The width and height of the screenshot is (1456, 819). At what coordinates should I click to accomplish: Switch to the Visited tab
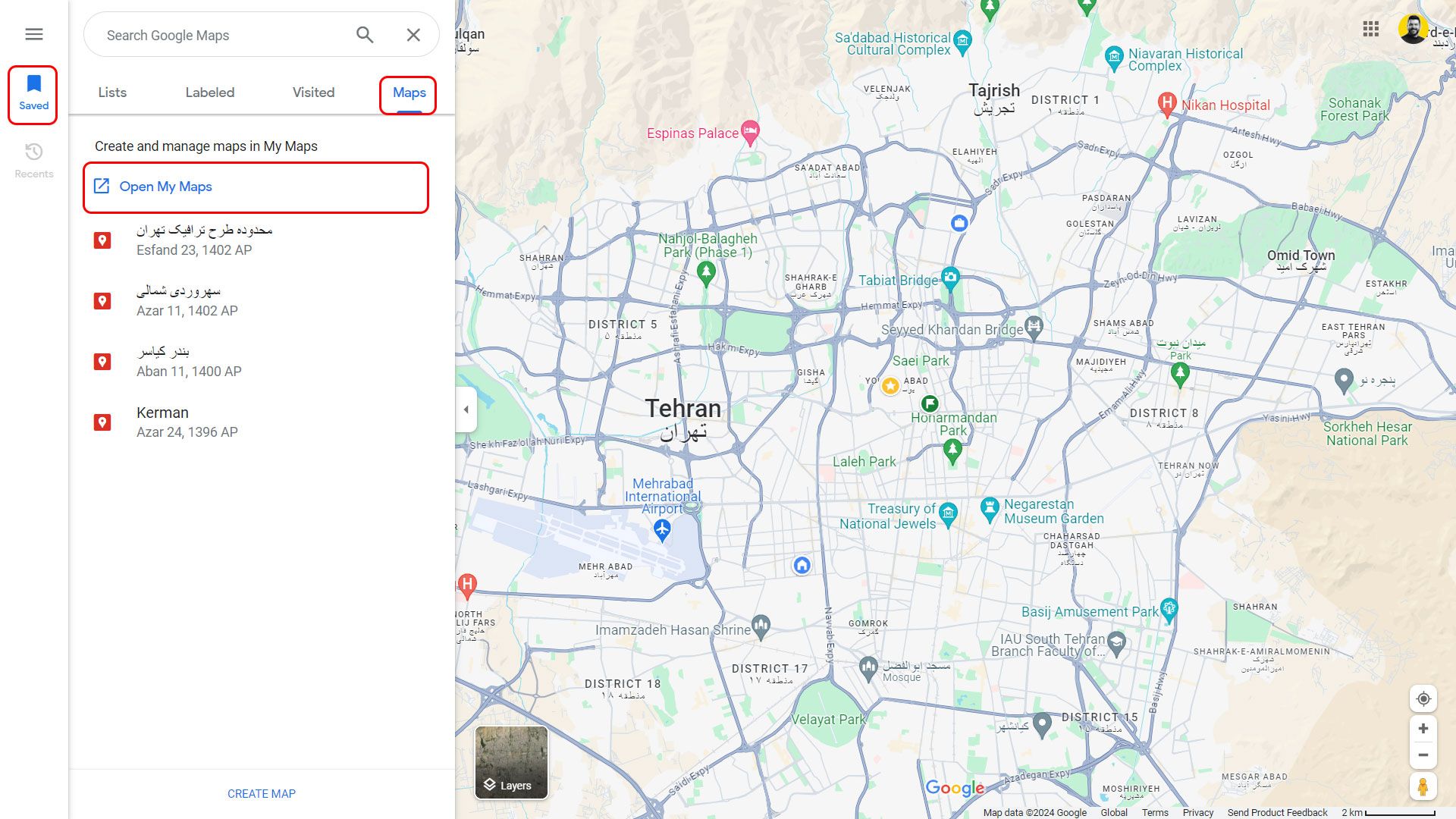(x=313, y=93)
